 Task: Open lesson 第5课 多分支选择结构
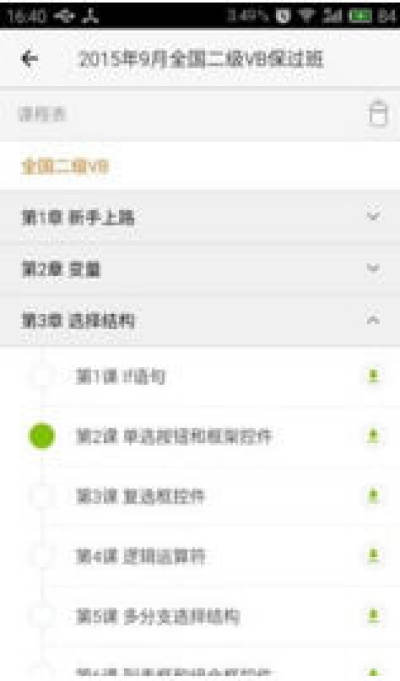pos(158,616)
